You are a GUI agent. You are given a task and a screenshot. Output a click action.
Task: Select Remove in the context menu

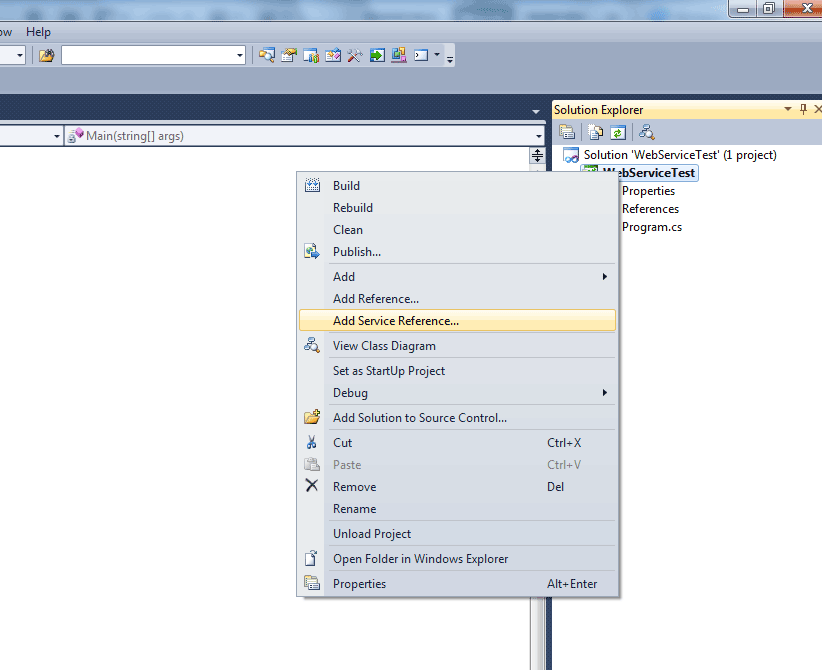tap(457, 487)
